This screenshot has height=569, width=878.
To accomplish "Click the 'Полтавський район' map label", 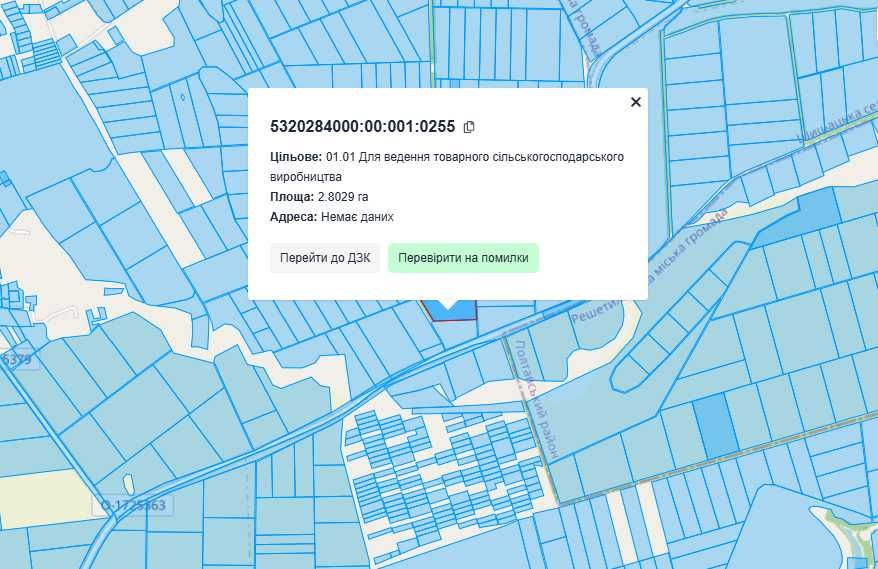I will tap(535, 399).
